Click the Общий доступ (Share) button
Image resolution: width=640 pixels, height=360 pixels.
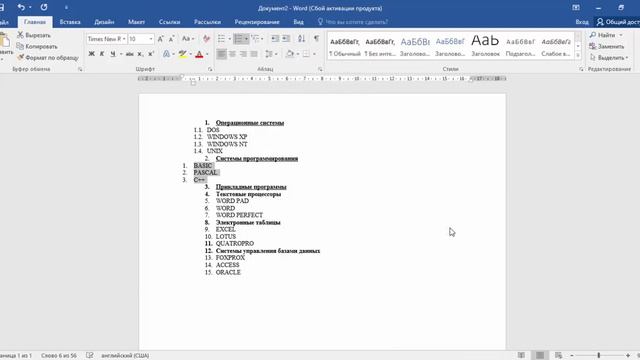[x=617, y=22]
